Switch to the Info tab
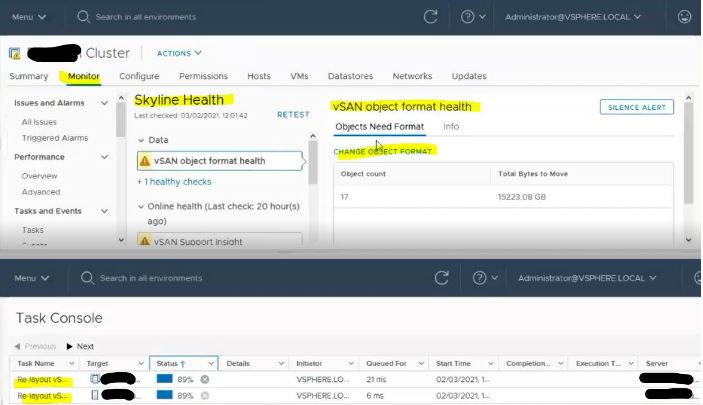Image resolution: width=703 pixels, height=405 pixels. [x=451, y=127]
